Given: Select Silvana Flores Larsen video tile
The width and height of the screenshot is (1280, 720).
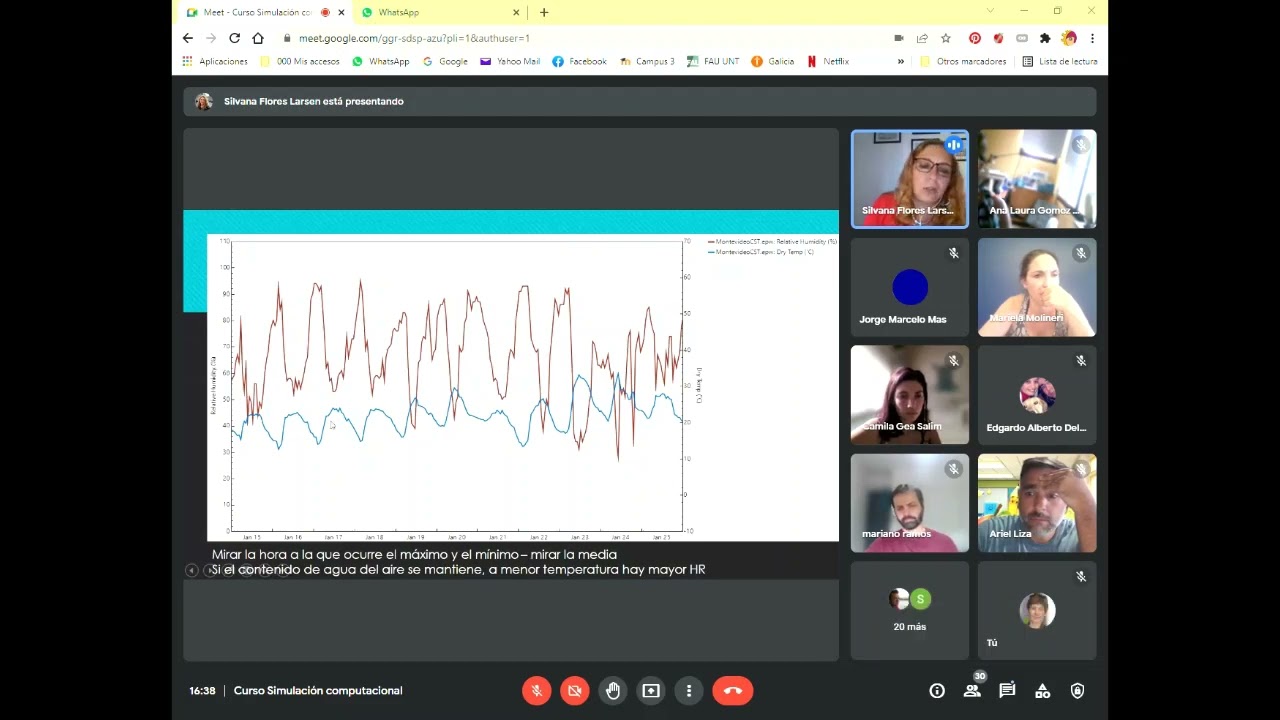Looking at the screenshot, I should point(909,179).
